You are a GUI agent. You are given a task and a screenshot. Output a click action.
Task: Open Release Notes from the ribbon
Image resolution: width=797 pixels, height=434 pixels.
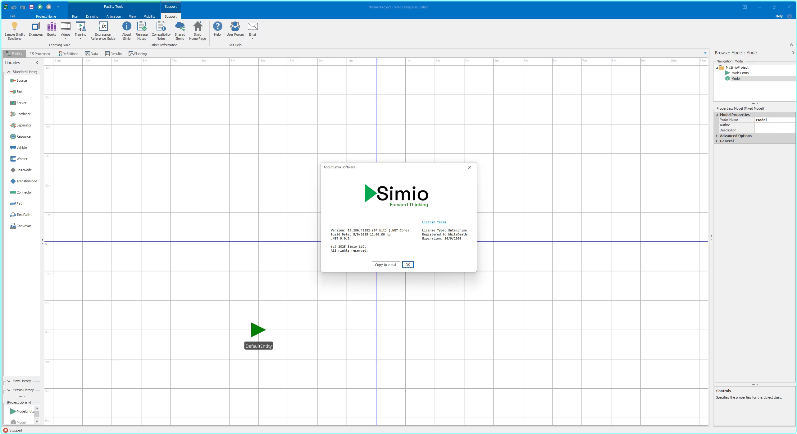coord(142,30)
